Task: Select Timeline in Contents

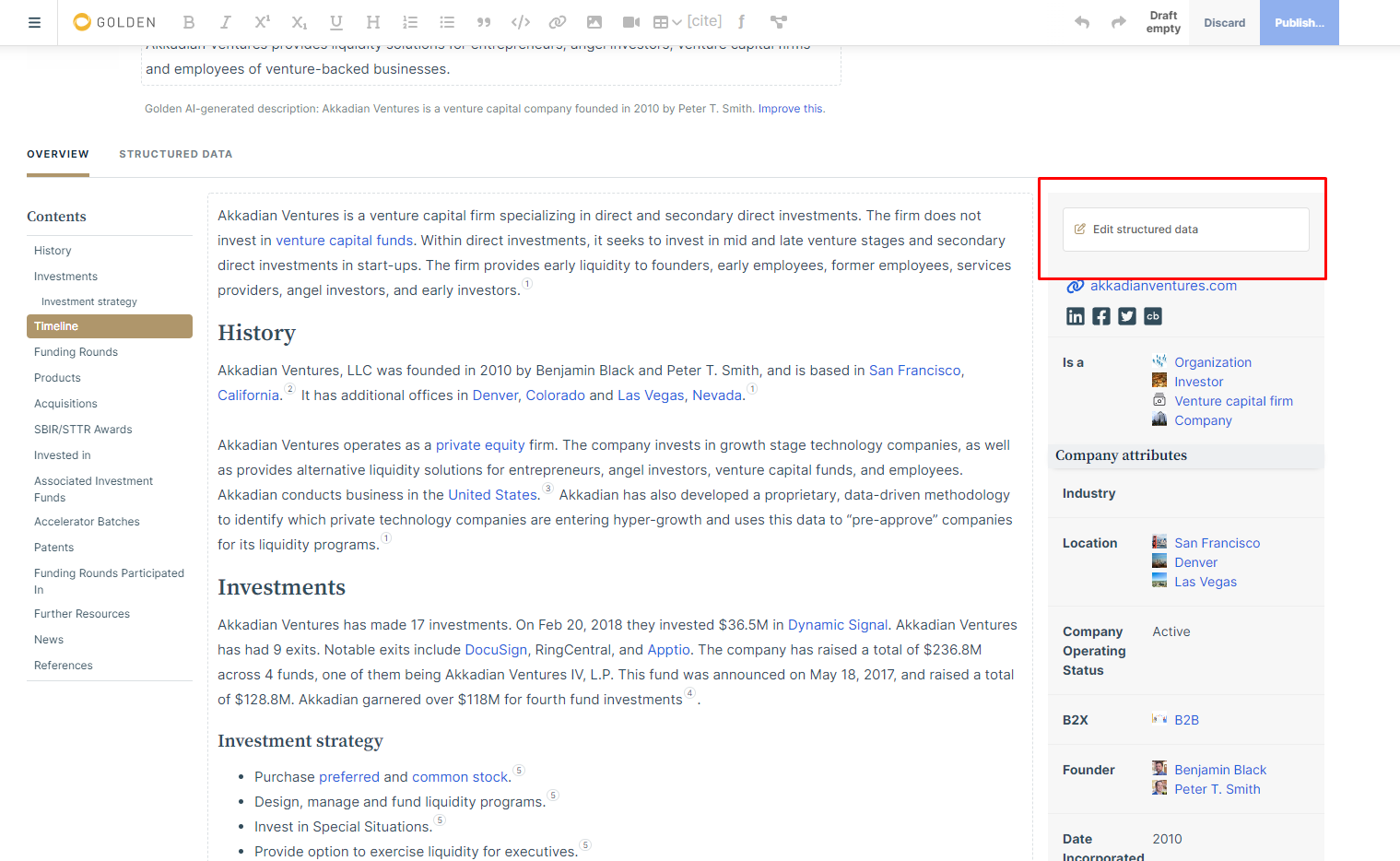Action: coord(110,326)
